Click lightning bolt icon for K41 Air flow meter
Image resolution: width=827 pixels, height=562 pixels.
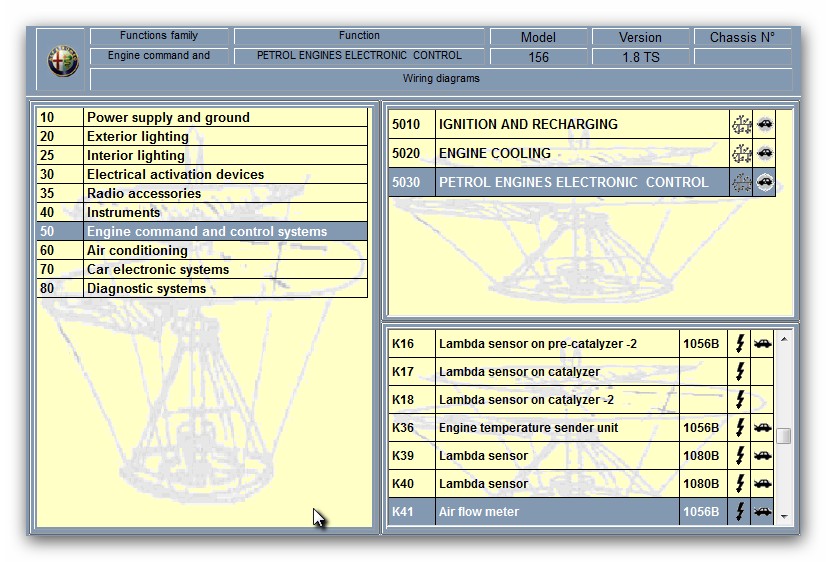tap(740, 512)
